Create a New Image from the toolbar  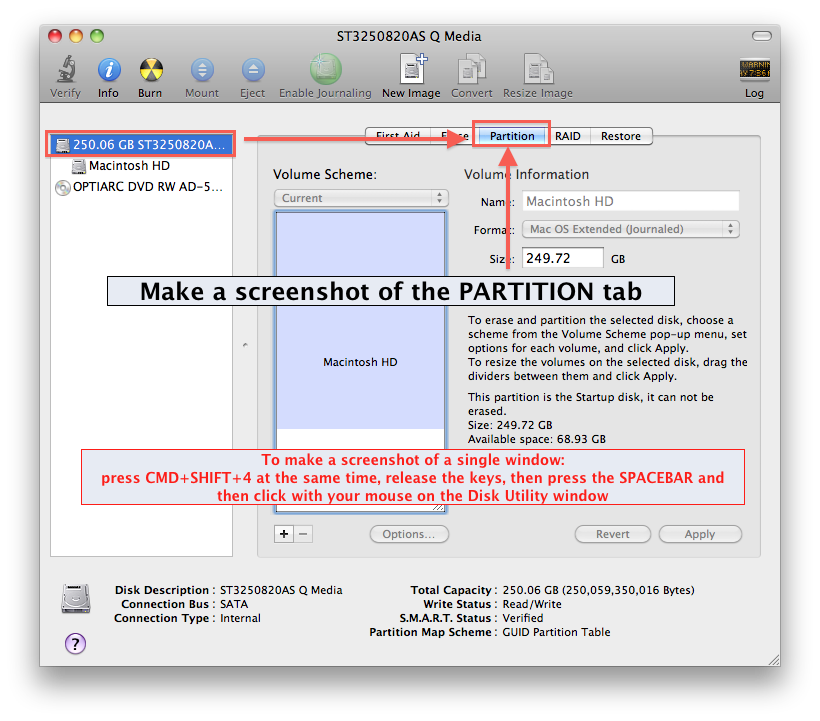coord(413,69)
